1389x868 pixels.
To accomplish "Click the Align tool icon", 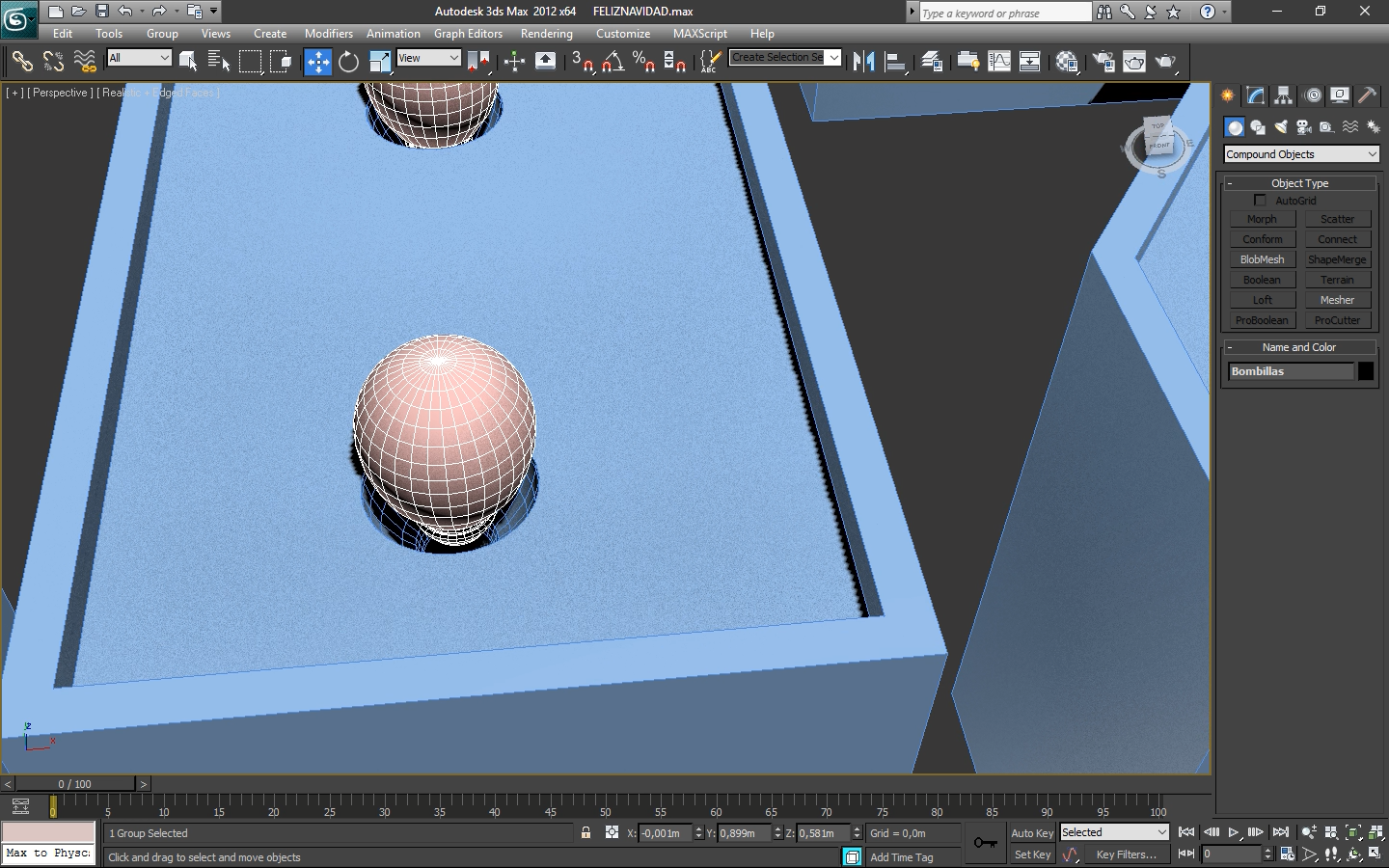I will point(896,62).
